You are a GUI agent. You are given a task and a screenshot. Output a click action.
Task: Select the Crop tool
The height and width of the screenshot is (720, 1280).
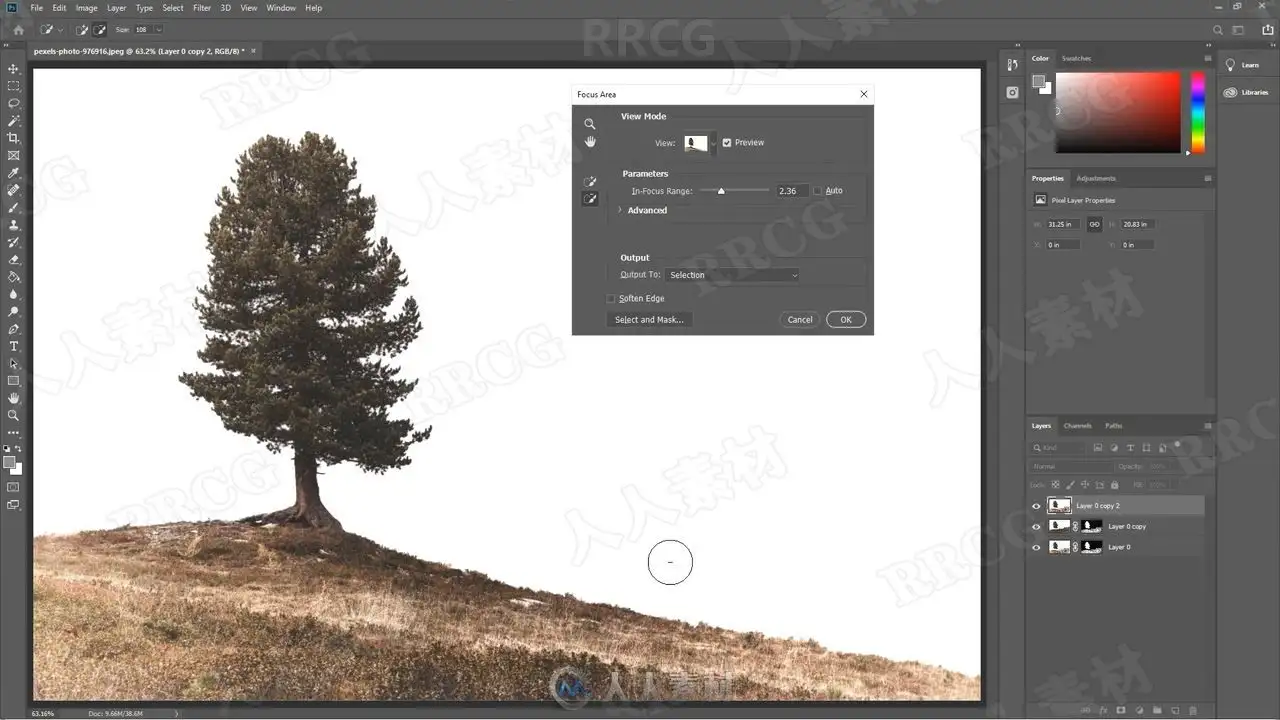[x=13, y=138]
